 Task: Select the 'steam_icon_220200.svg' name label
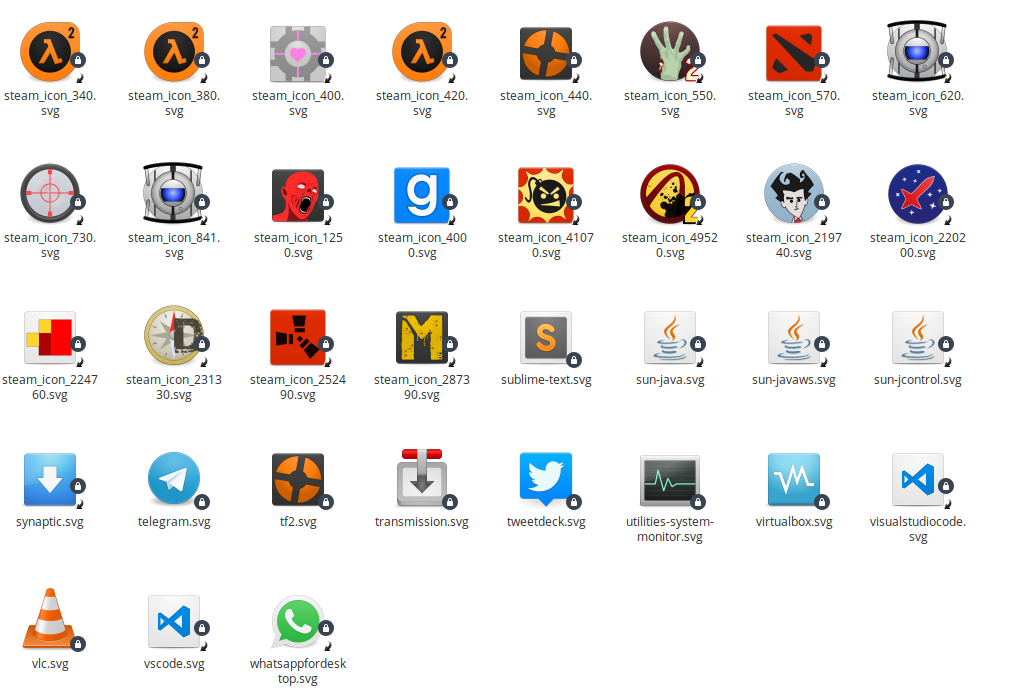click(918, 245)
